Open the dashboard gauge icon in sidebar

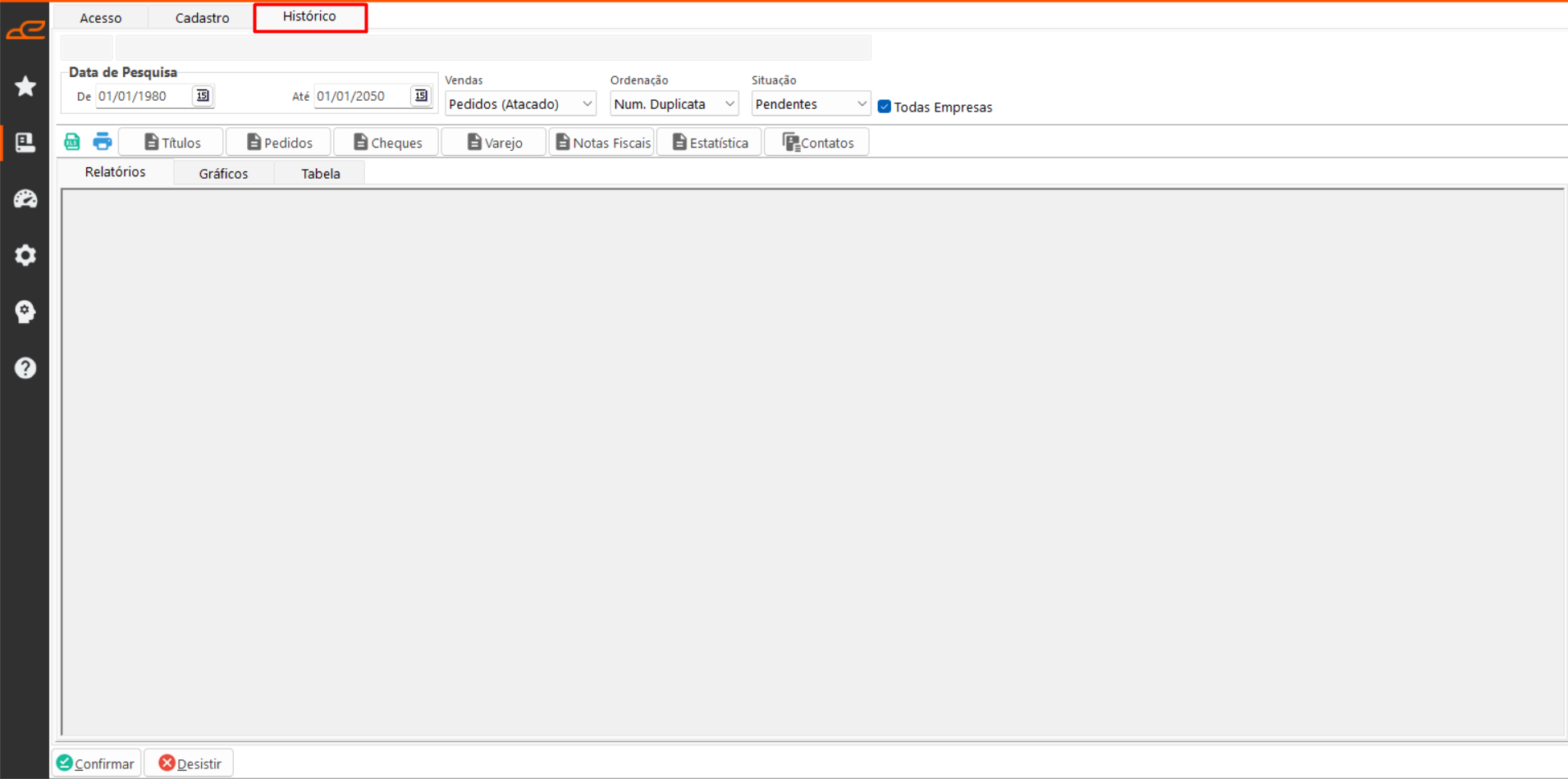click(25, 199)
